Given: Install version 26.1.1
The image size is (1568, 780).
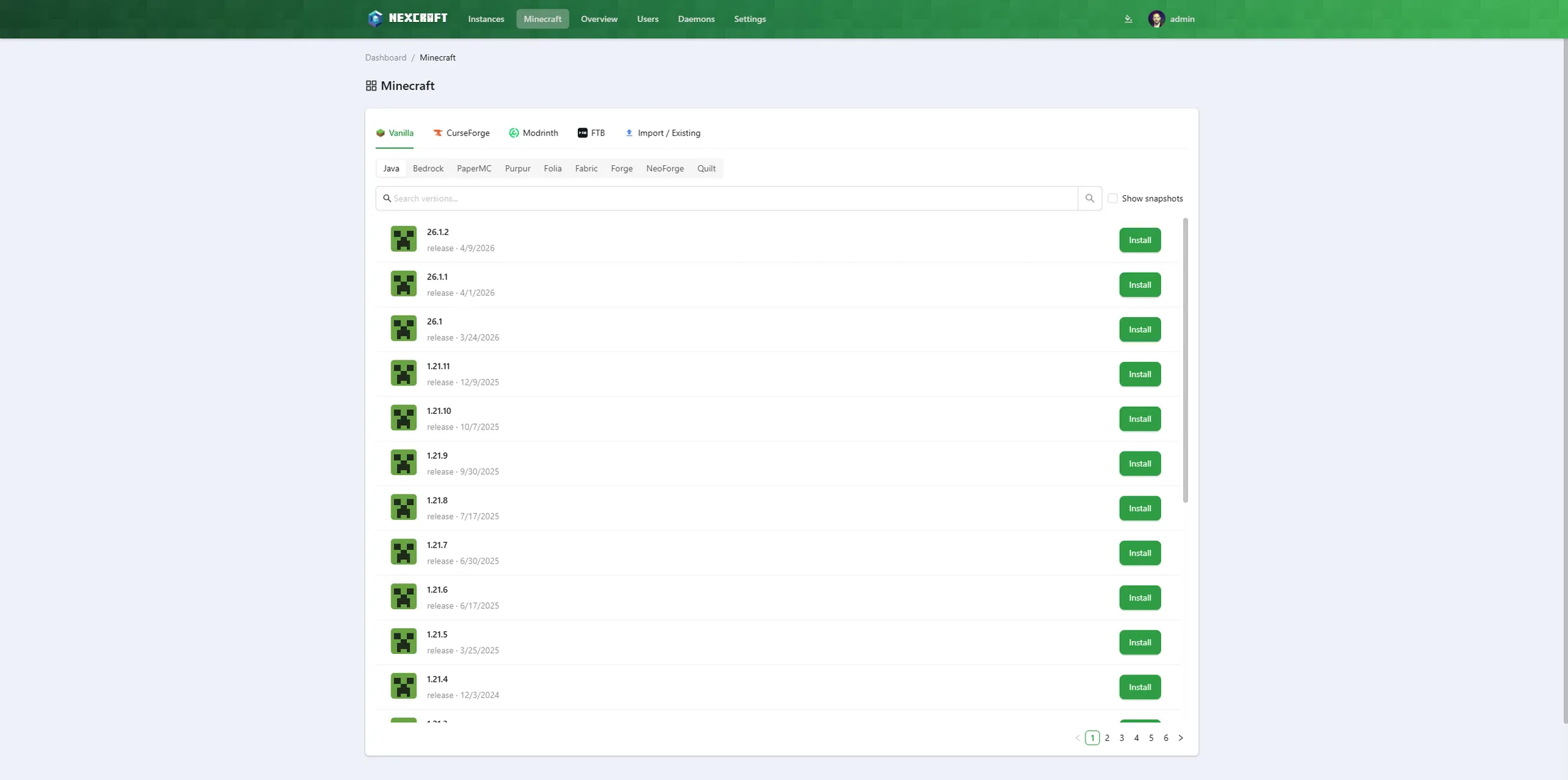Looking at the screenshot, I should click(x=1140, y=285).
